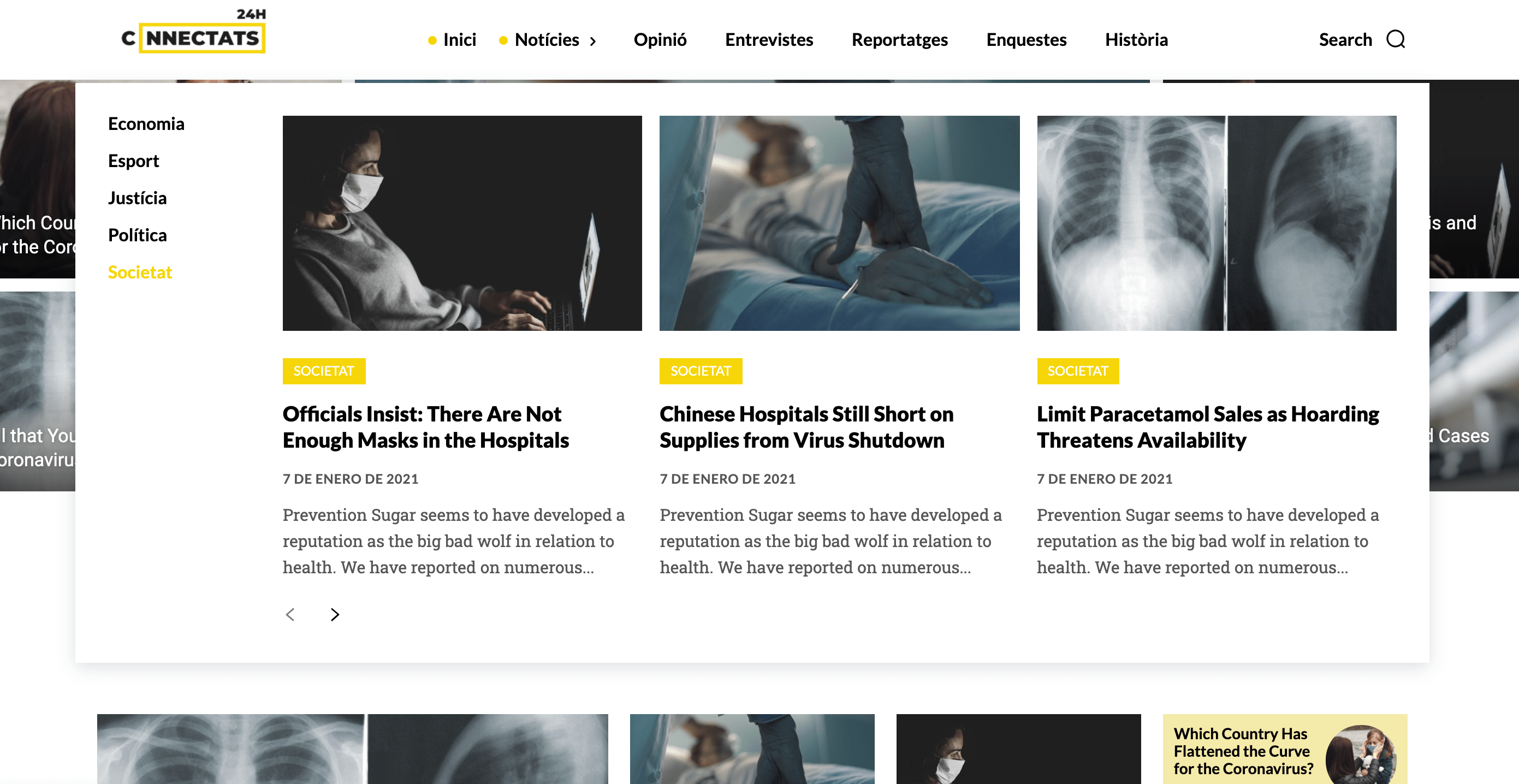
Task: Read 'Officials Insist' masks article headline
Action: pyautogui.click(x=426, y=427)
